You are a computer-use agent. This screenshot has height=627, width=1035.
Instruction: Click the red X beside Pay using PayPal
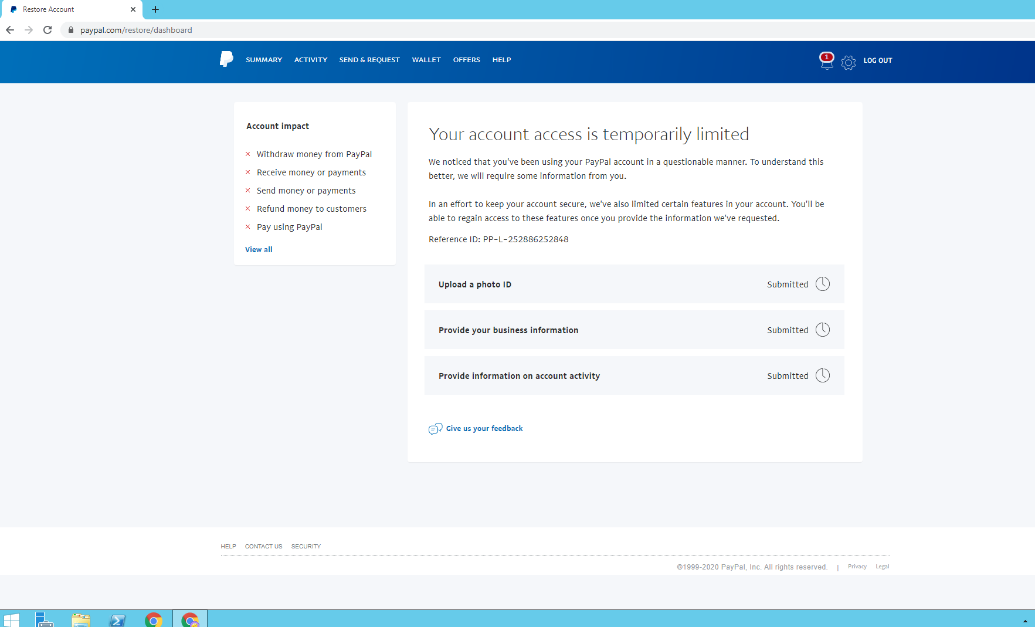tap(248, 227)
